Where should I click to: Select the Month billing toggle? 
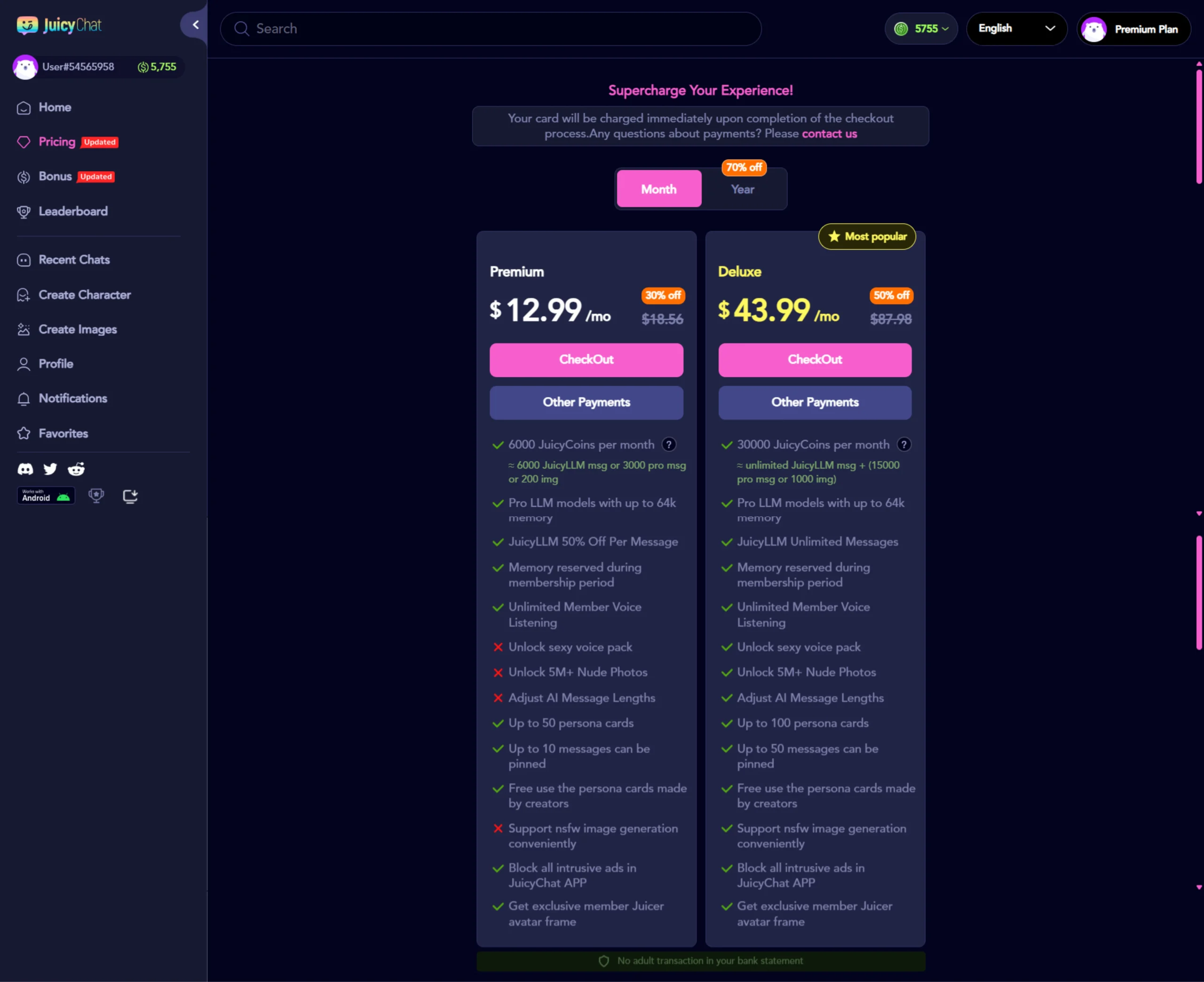point(658,189)
